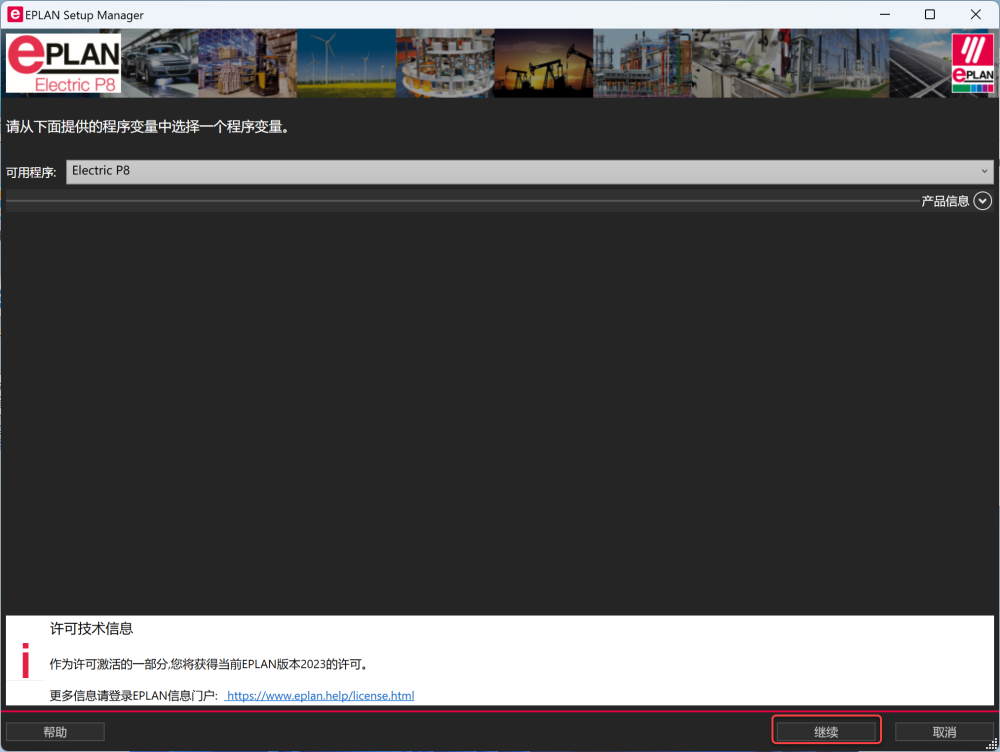
Task: Click the wind turbine banner image
Action: coord(346,63)
